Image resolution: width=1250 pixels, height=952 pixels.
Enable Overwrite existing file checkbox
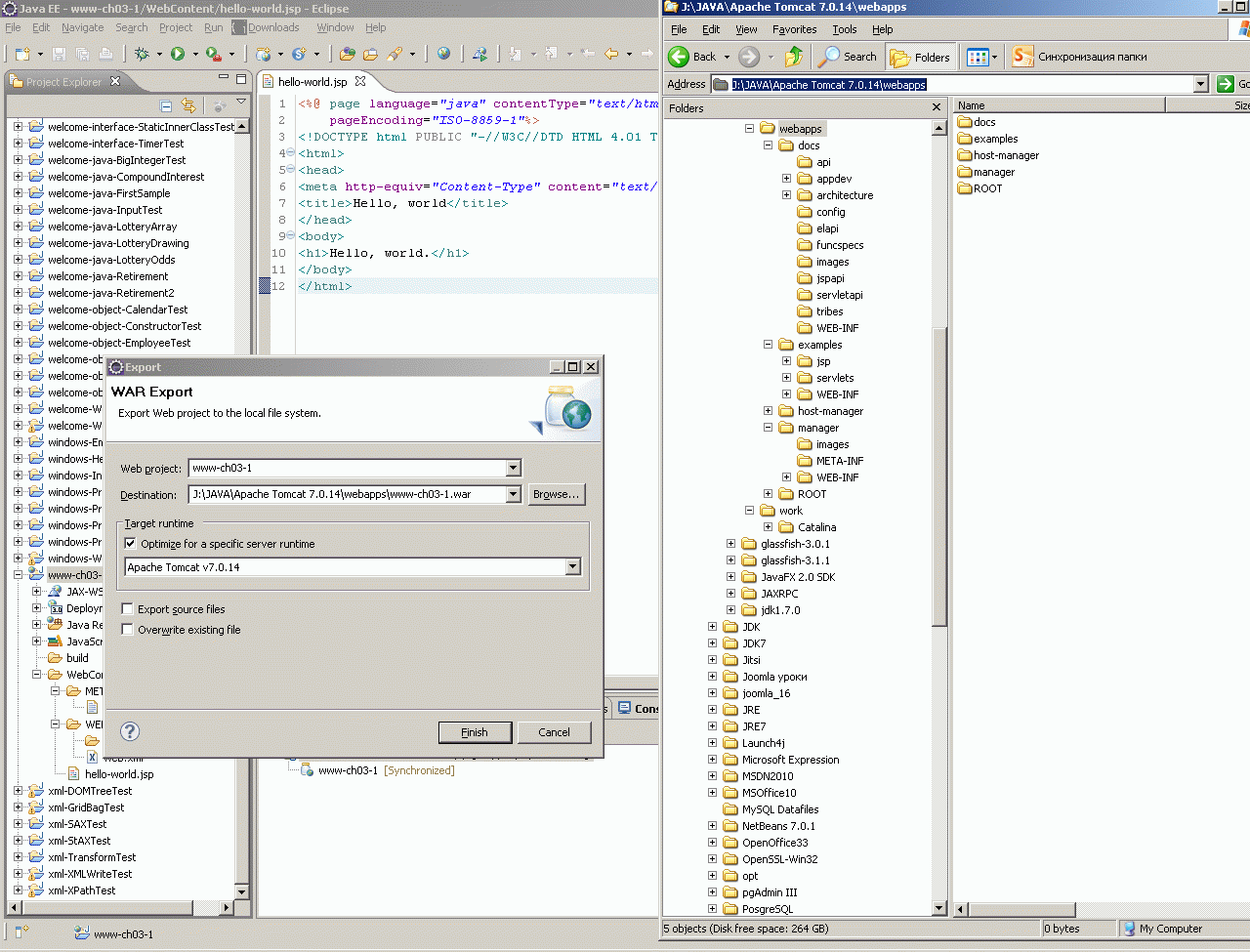pos(127,630)
